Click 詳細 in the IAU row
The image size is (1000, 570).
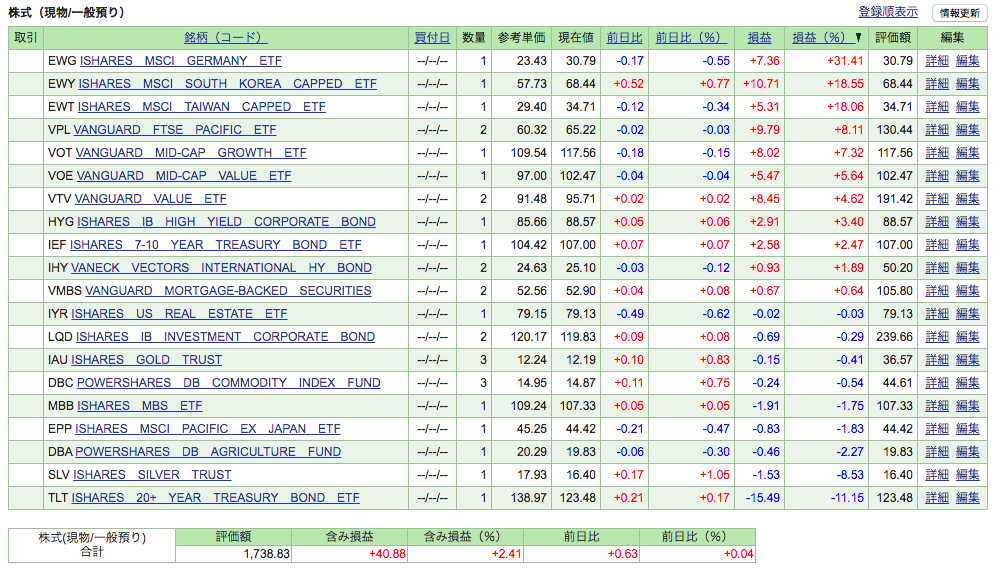tap(937, 359)
